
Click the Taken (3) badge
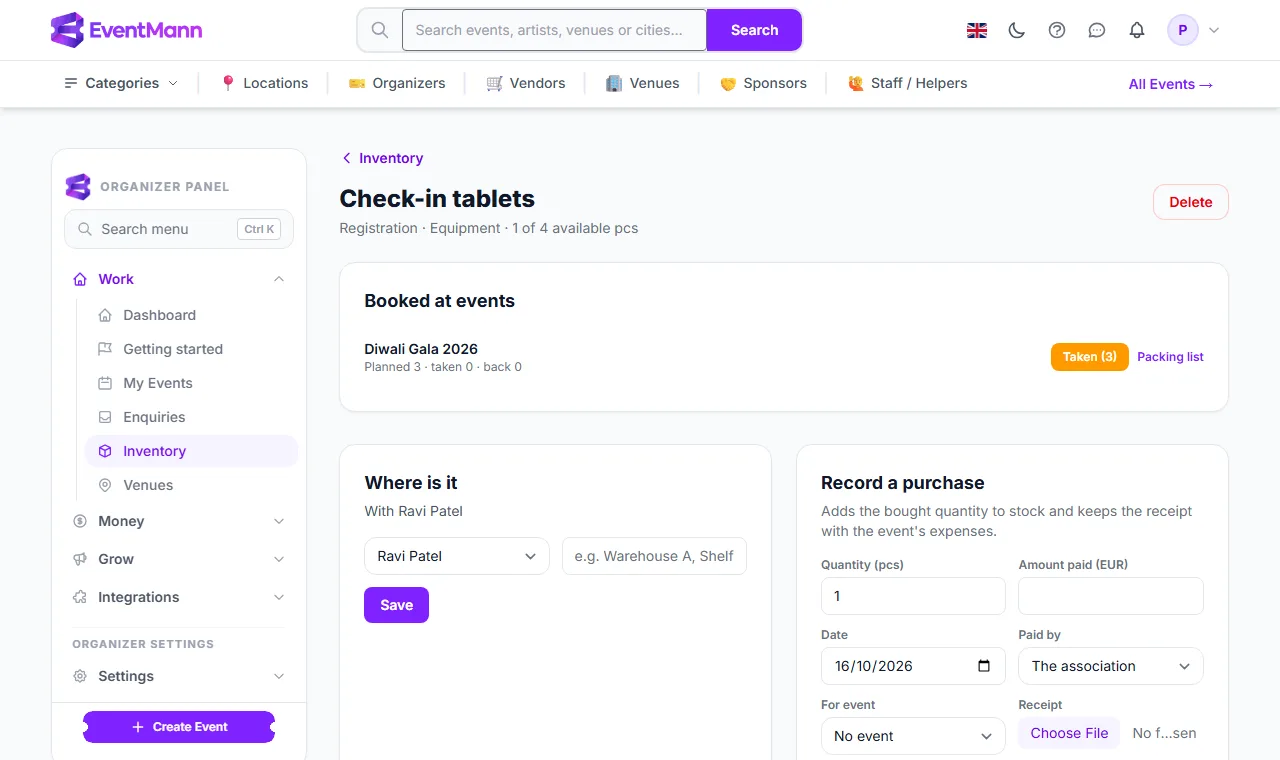coord(1090,357)
